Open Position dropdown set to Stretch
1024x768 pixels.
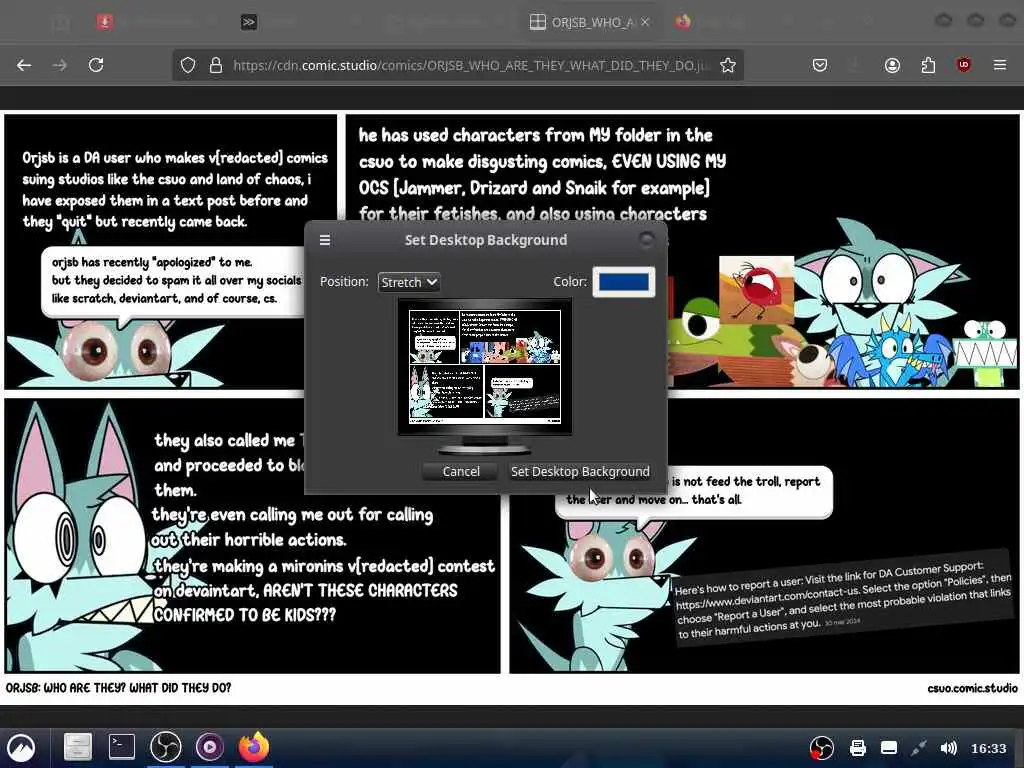(x=409, y=282)
